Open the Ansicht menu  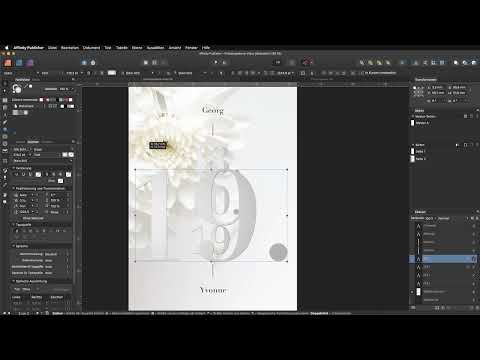(x=175, y=48)
